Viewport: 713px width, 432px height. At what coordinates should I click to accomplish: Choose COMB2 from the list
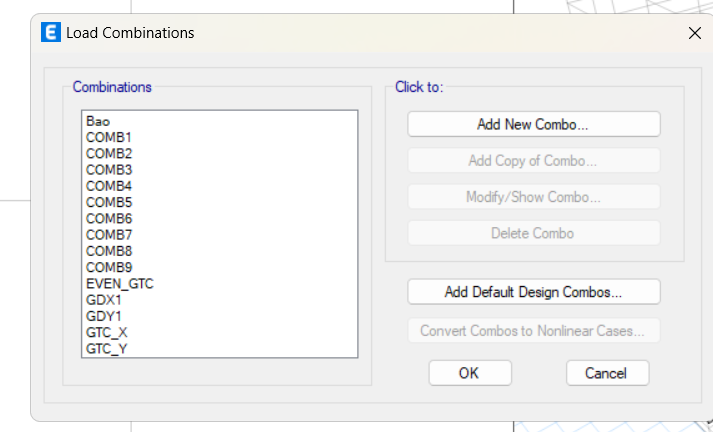pyautogui.click(x=109, y=154)
